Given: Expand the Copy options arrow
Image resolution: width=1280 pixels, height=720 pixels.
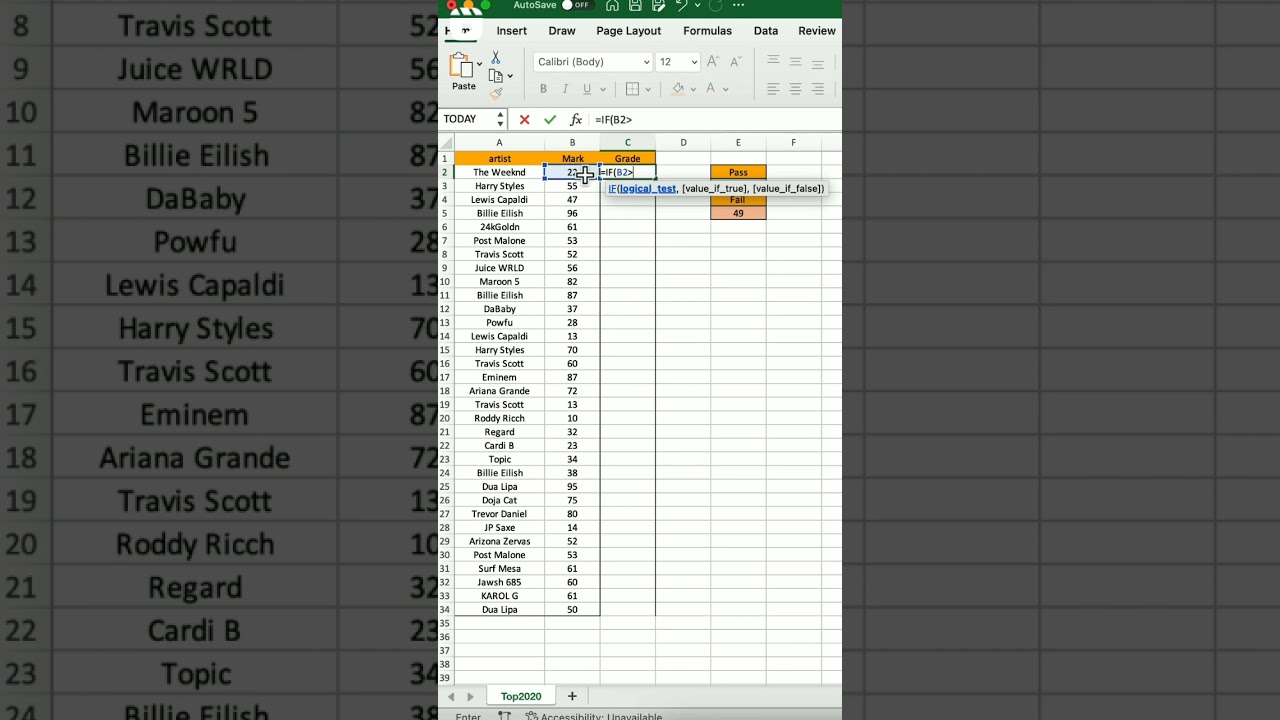Looking at the screenshot, I should click(510, 76).
